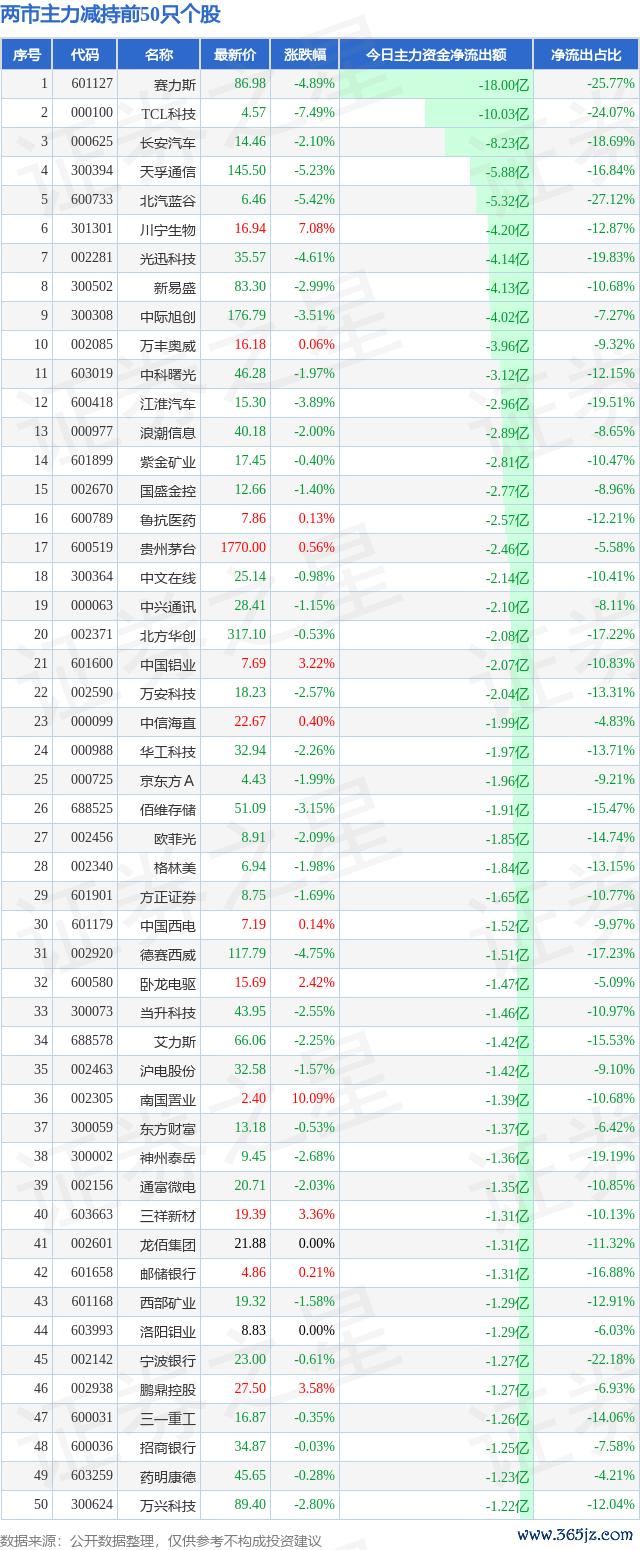
Task: Select stock name 东方财富
Action: coord(168,1128)
